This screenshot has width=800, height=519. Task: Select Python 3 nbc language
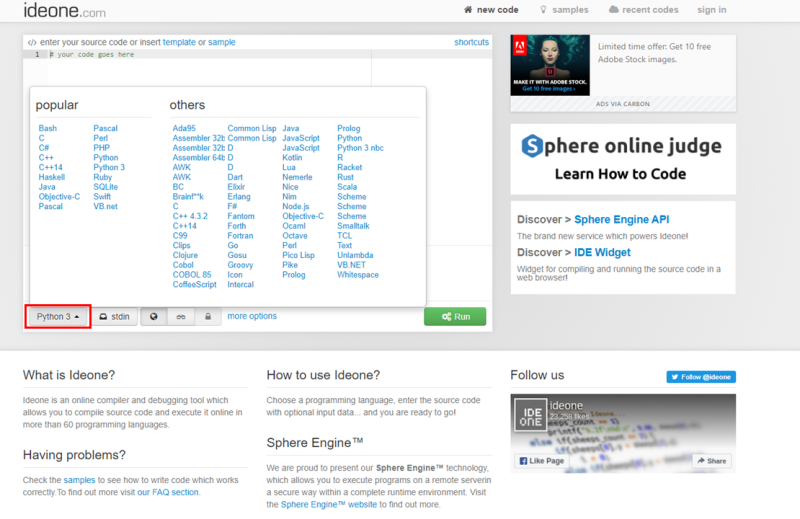360,147
